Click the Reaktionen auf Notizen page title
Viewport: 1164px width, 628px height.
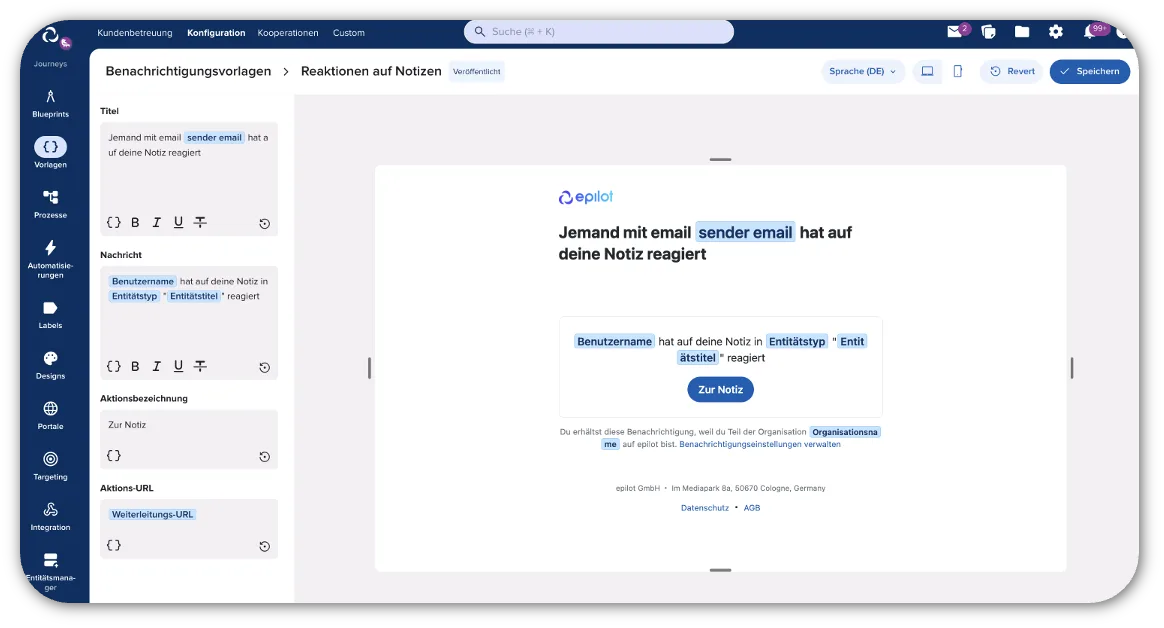pos(371,71)
